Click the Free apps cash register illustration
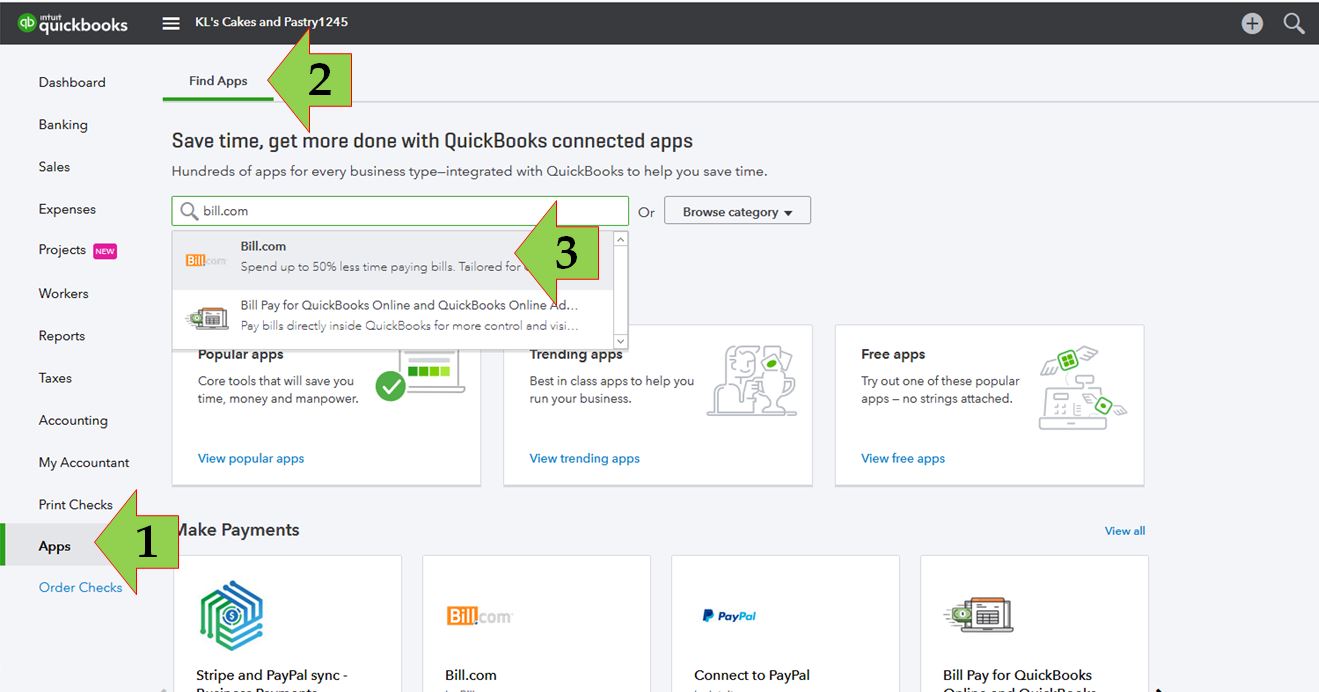The image size is (1319, 692). 1083,388
